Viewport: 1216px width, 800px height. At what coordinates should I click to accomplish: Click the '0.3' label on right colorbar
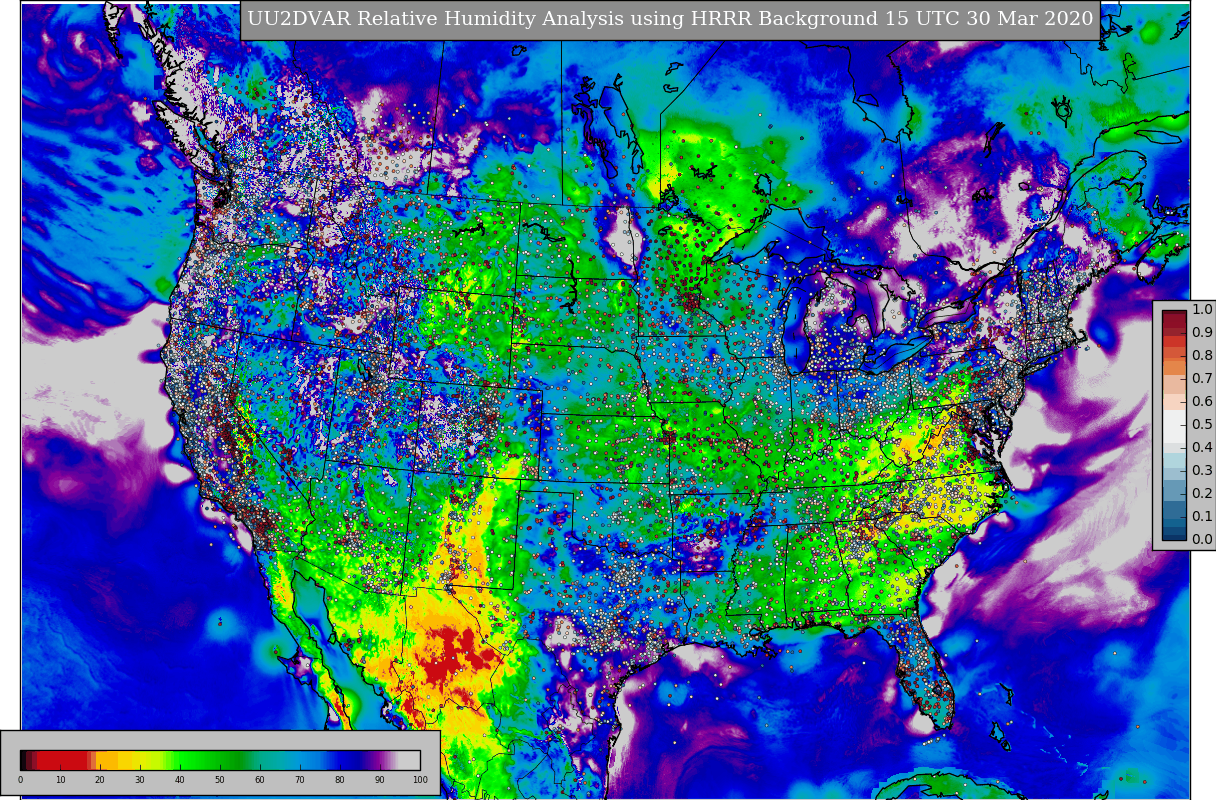1202,470
